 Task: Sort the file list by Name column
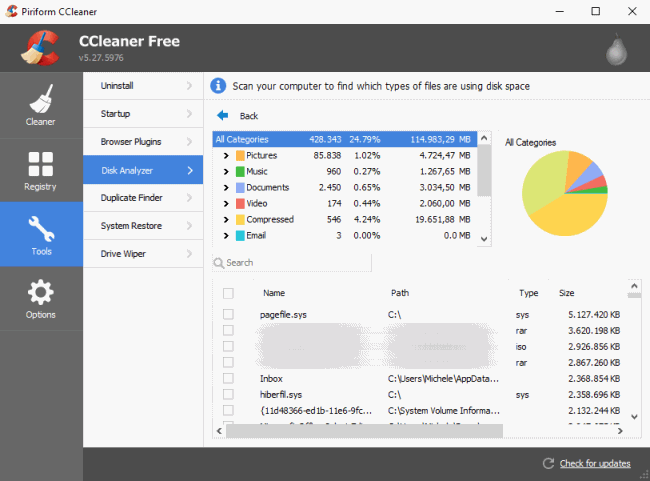(274, 293)
